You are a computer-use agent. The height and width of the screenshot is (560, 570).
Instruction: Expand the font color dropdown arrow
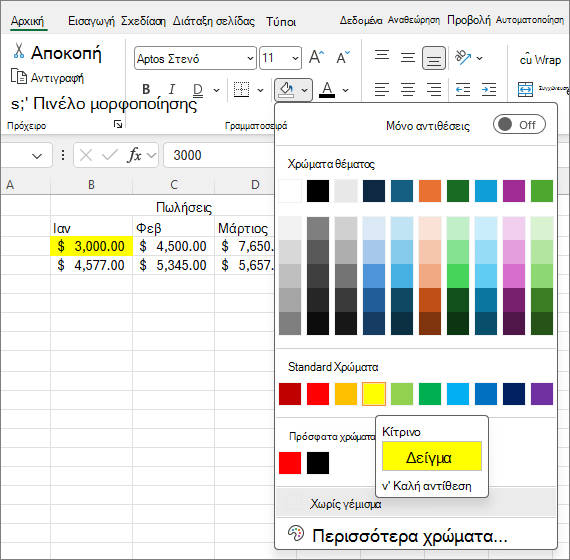(346, 90)
